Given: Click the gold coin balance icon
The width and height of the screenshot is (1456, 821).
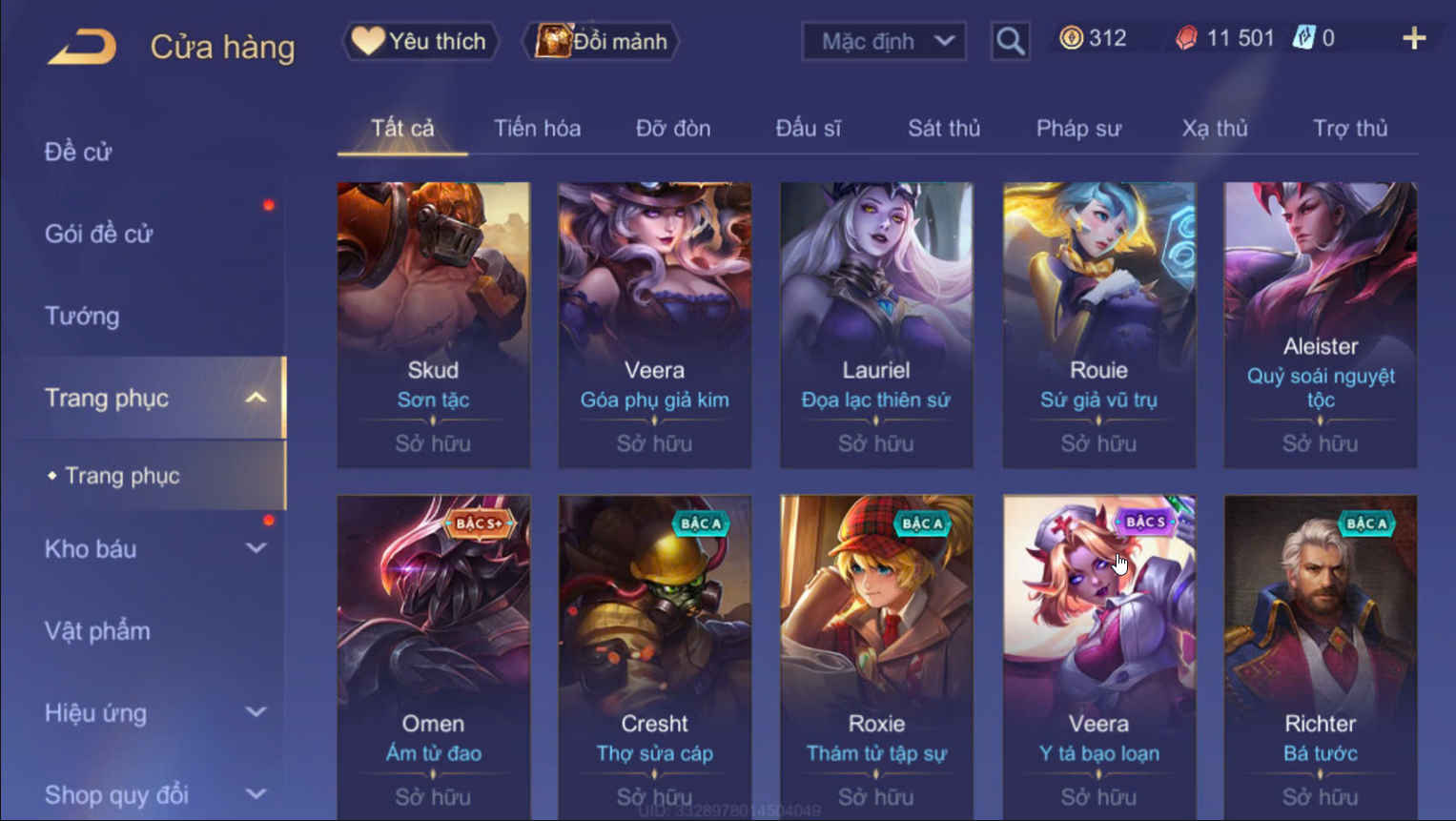Looking at the screenshot, I should pos(1071,38).
